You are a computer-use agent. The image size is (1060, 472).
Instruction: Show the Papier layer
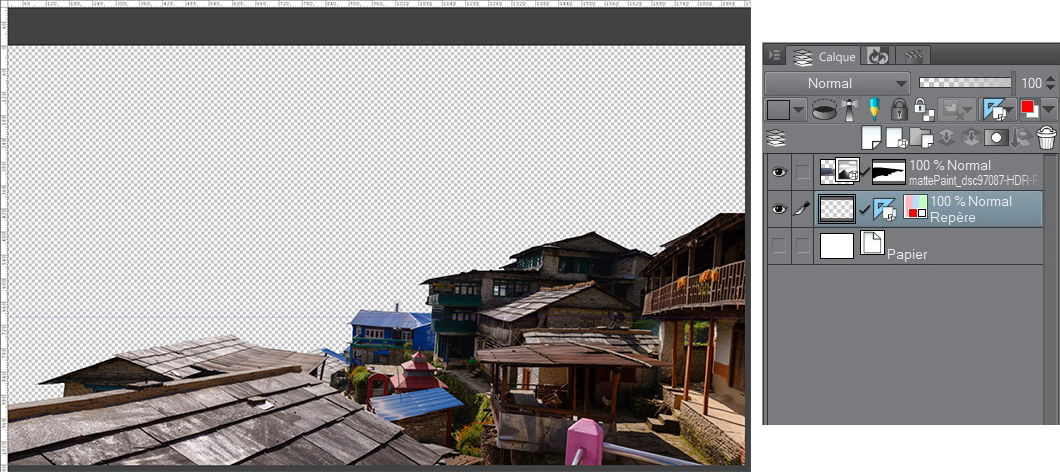pyautogui.click(x=778, y=245)
